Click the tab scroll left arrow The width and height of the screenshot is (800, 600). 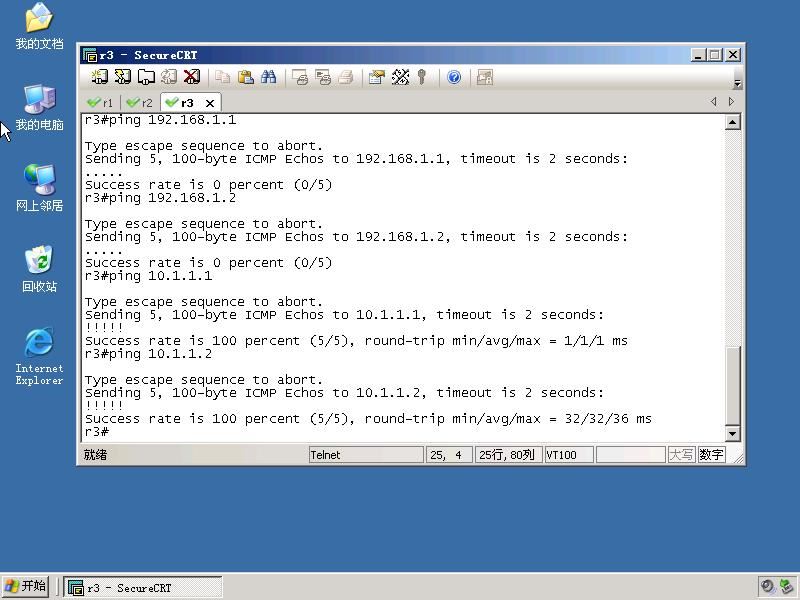pos(713,102)
